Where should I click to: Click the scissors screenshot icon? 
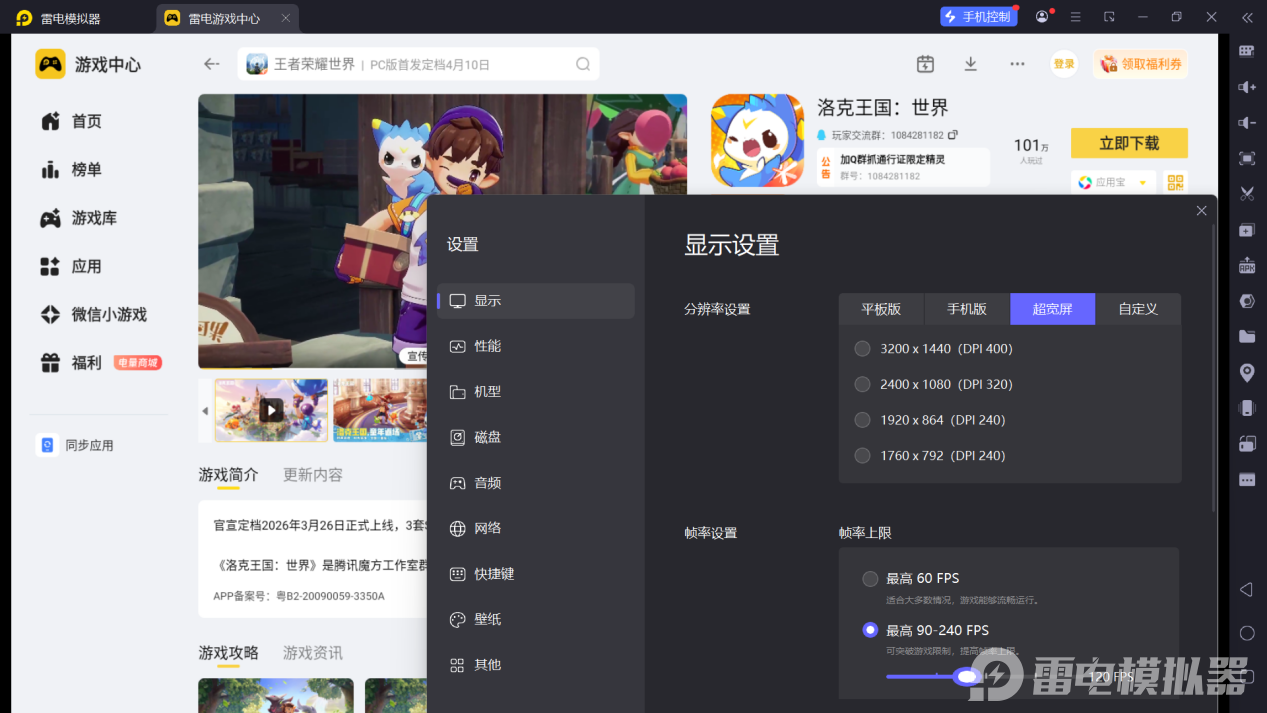(x=1247, y=194)
